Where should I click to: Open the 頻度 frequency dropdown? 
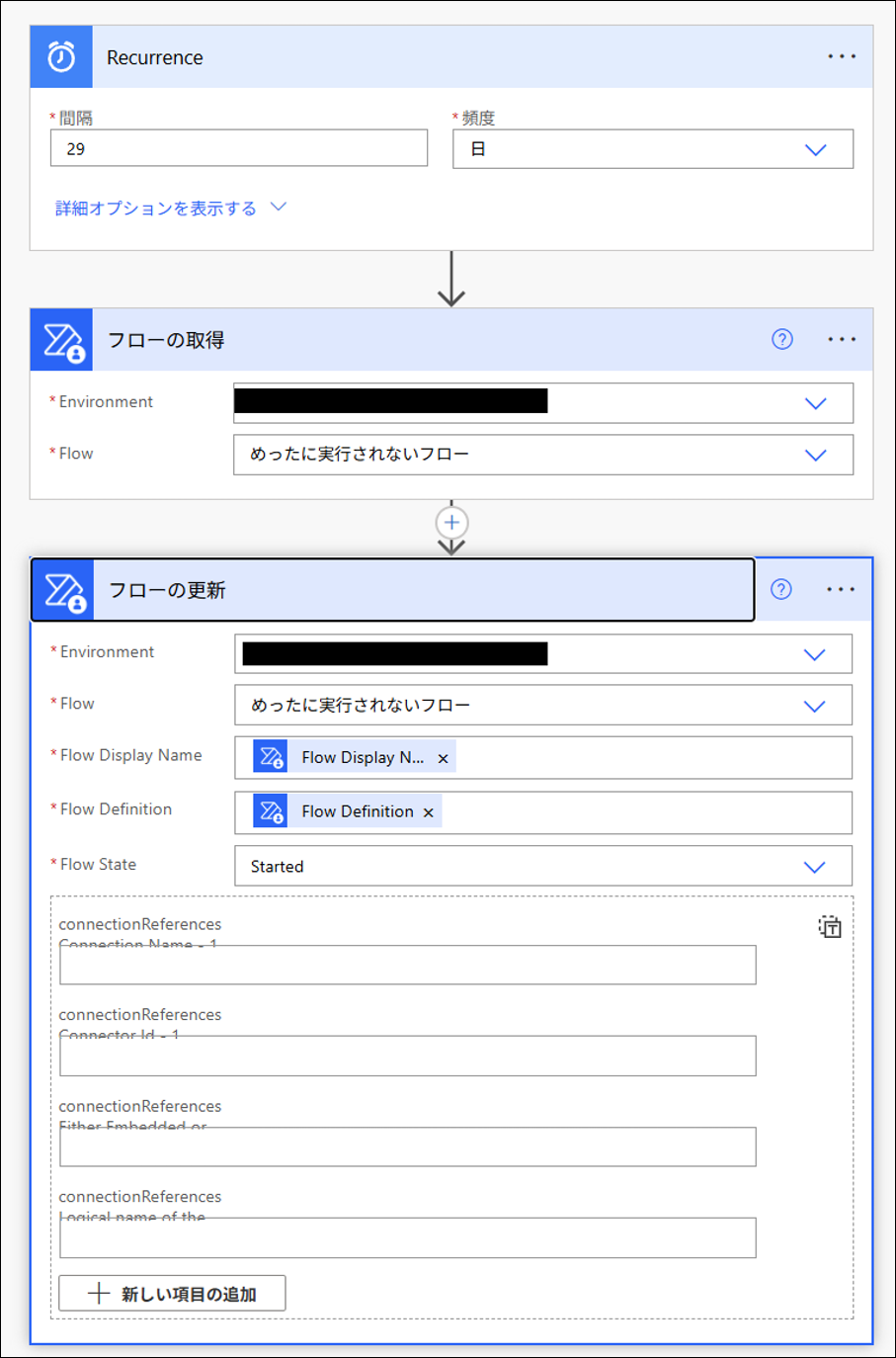816,148
